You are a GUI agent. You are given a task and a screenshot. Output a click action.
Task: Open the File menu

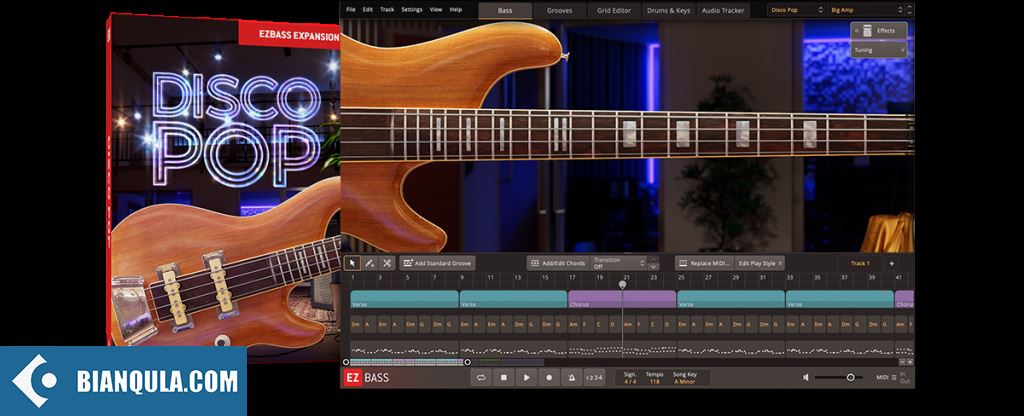[x=351, y=10]
